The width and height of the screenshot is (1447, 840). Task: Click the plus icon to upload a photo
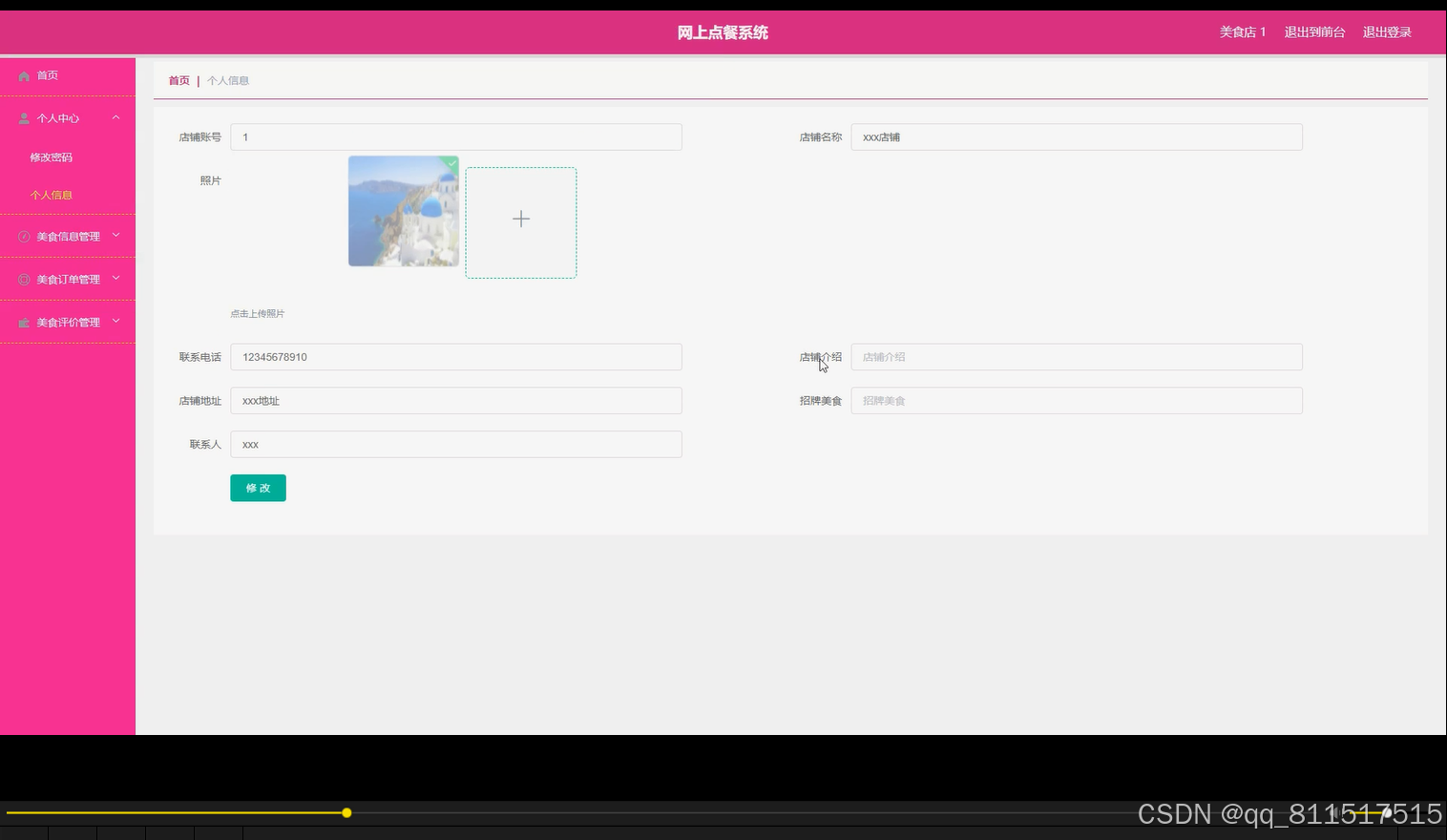[520, 220]
